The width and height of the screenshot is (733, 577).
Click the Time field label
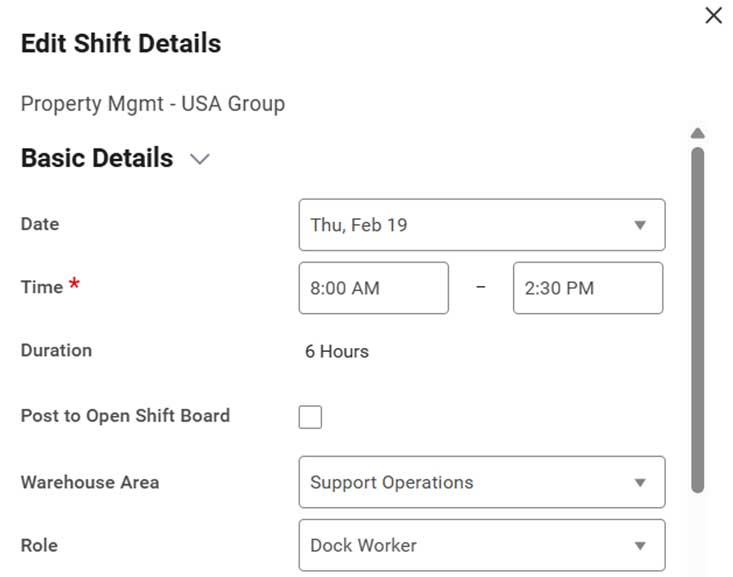pos(42,288)
